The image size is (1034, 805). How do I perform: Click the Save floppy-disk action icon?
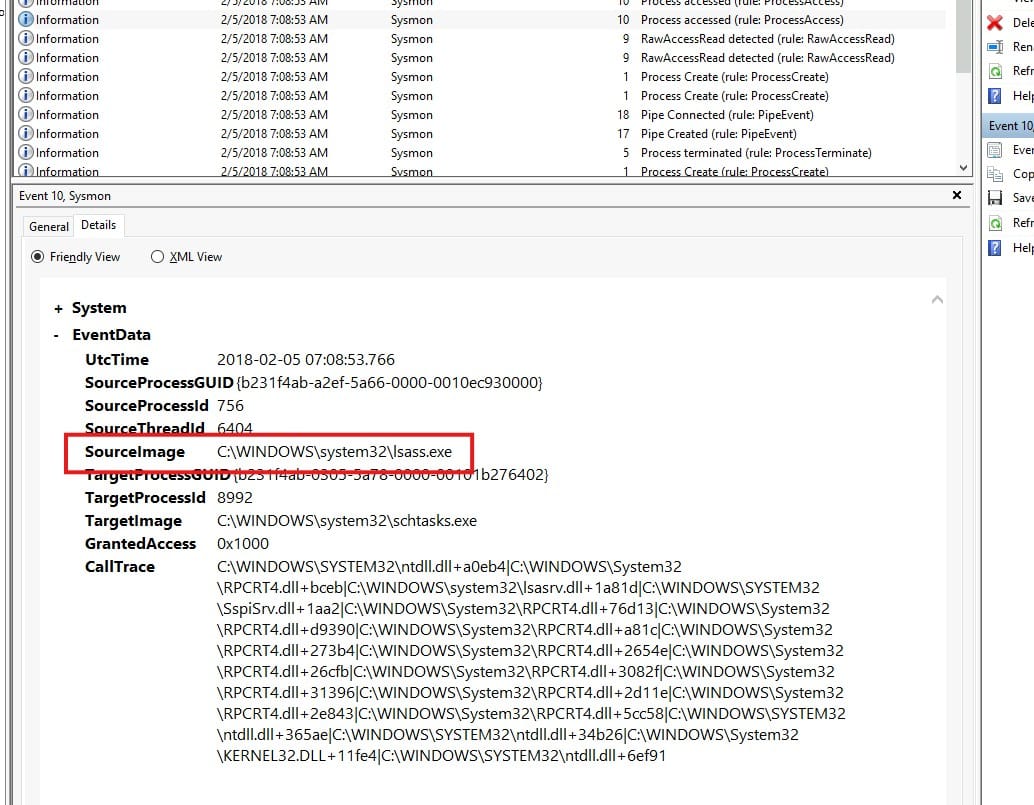click(x=994, y=198)
